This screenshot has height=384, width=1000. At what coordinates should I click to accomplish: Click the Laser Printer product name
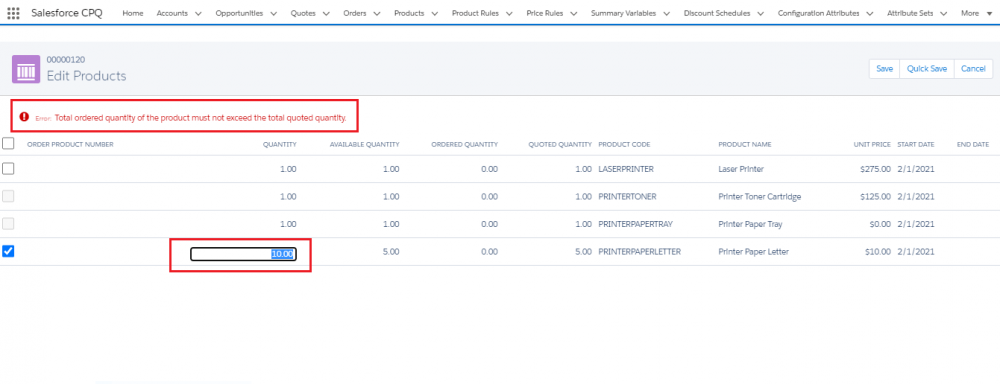[740, 169]
